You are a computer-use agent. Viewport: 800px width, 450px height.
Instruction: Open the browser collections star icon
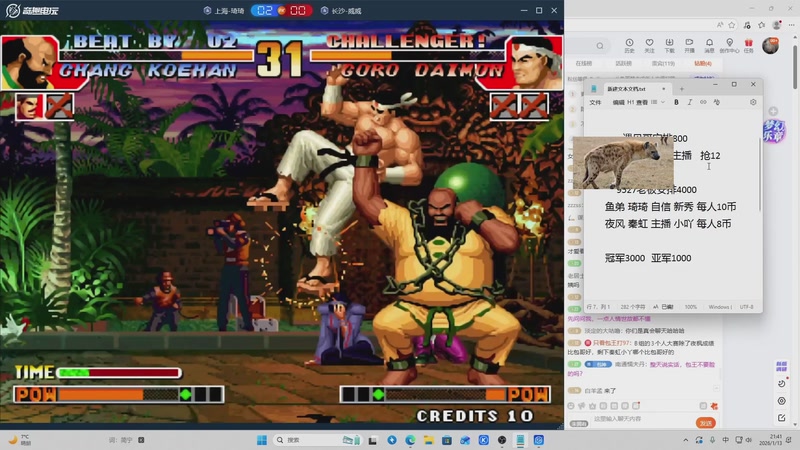[761, 24]
